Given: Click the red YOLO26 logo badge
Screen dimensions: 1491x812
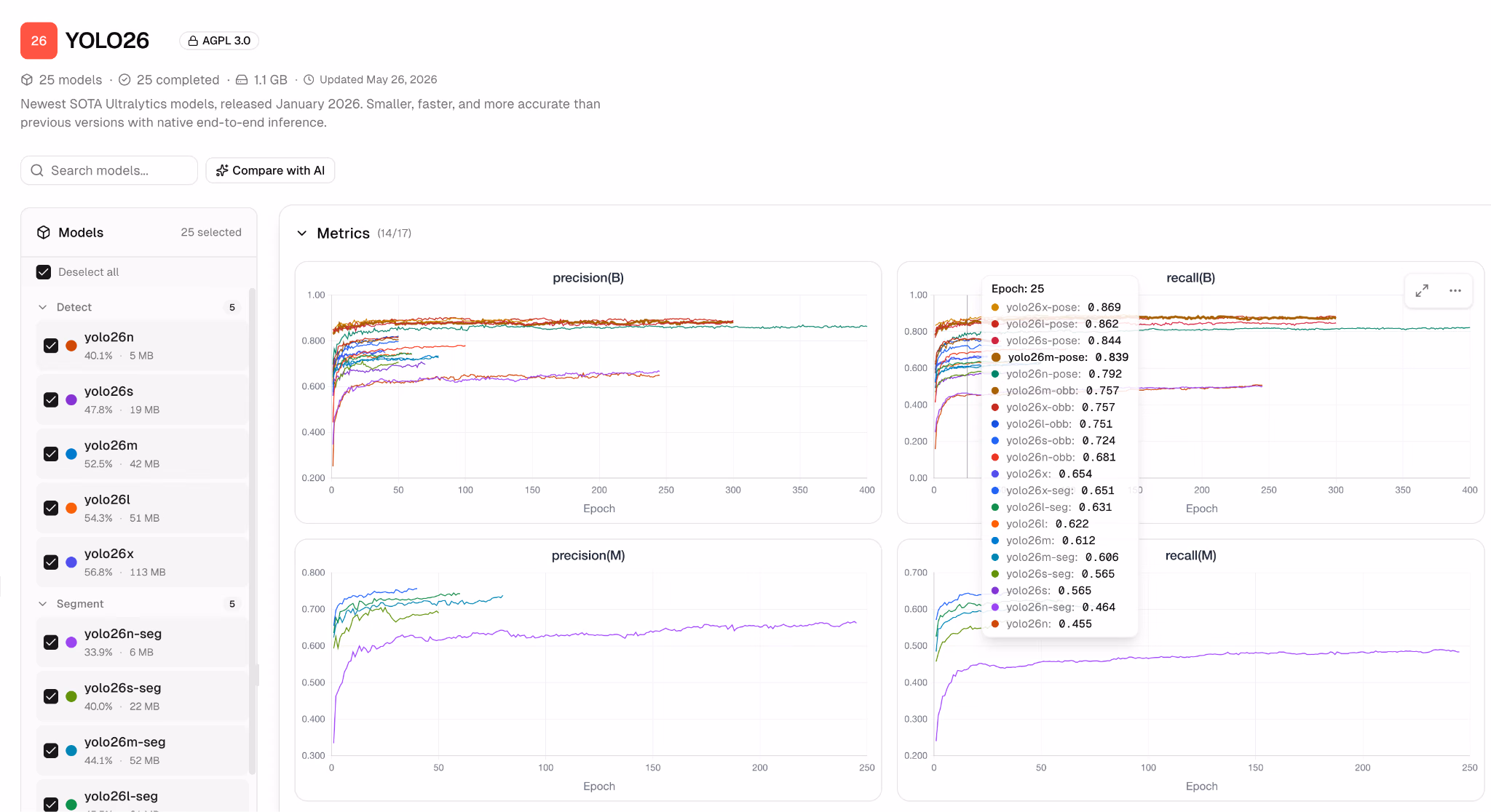Looking at the screenshot, I should coord(39,41).
